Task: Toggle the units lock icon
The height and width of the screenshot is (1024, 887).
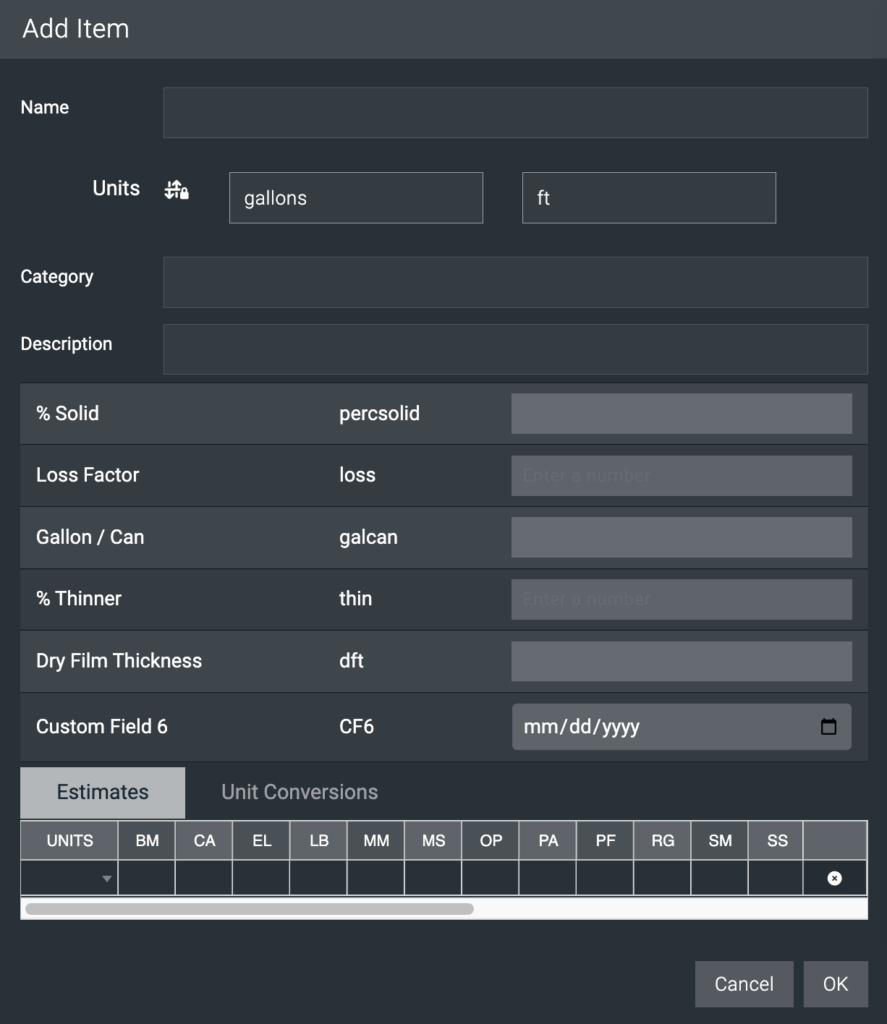Action: pyautogui.click(x=176, y=190)
